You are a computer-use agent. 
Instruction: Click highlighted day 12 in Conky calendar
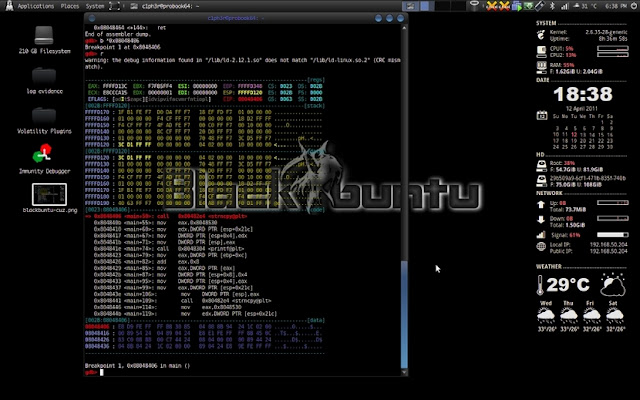(x=574, y=134)
